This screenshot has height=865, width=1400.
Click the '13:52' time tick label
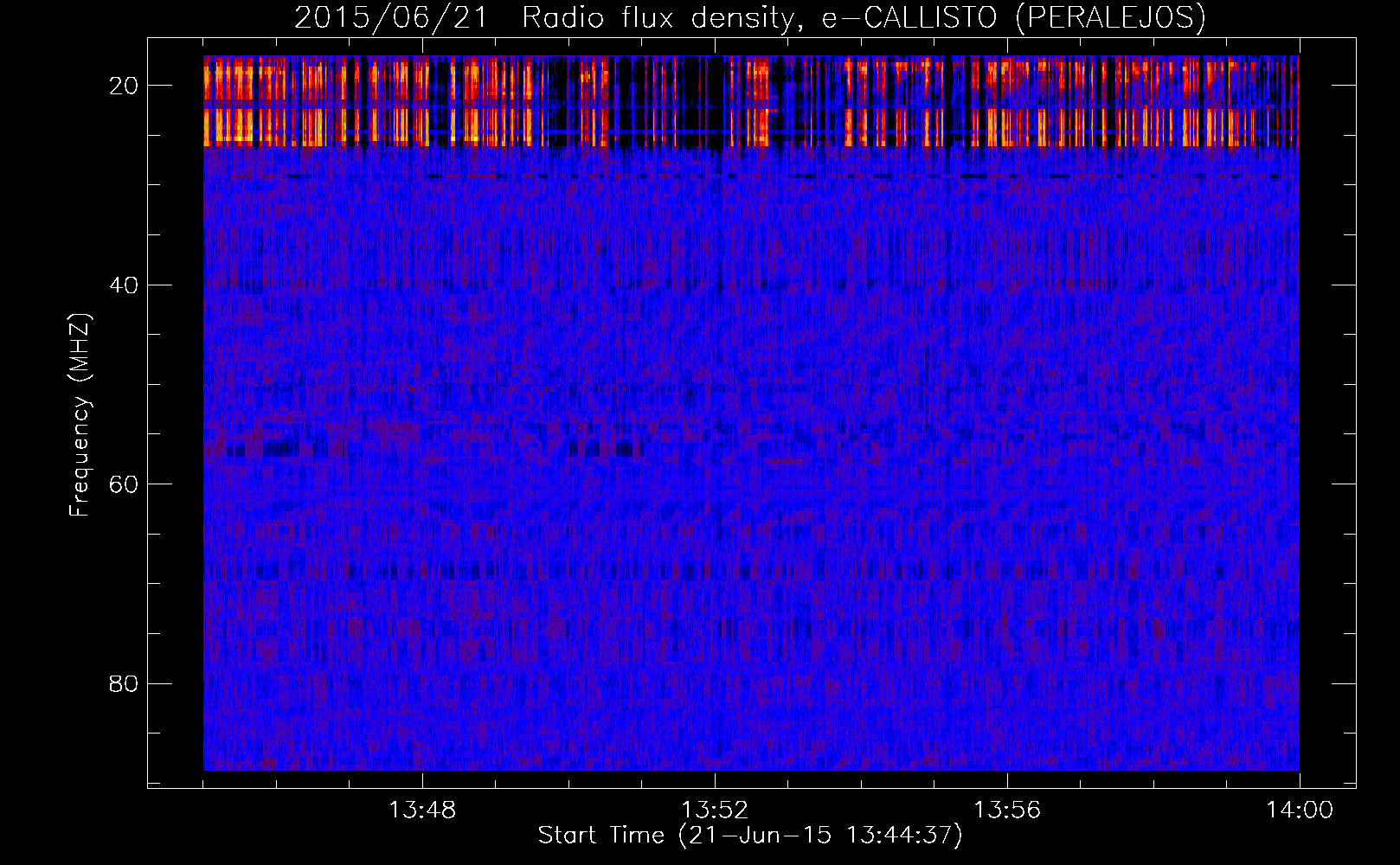[715, 811]
